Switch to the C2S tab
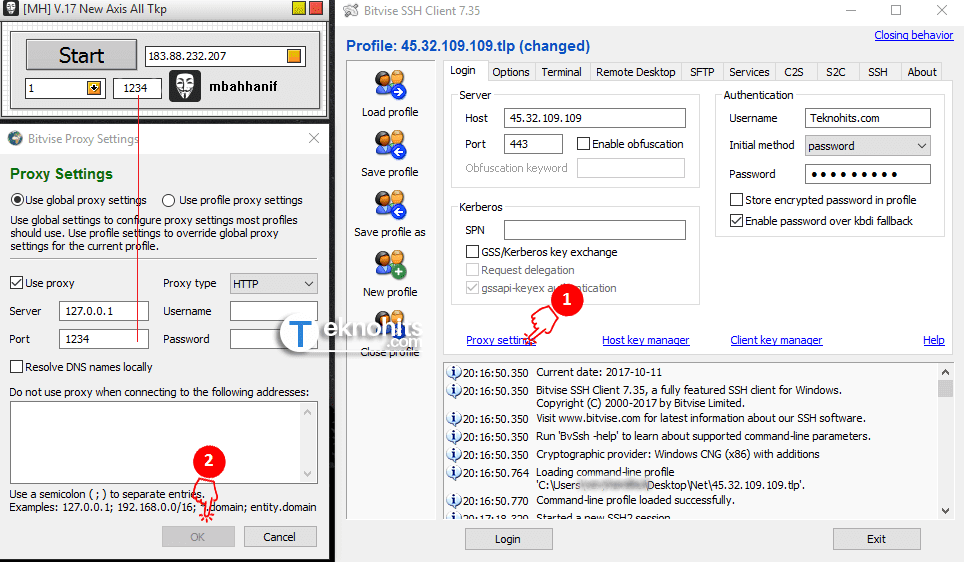 [x=794, y=72]
